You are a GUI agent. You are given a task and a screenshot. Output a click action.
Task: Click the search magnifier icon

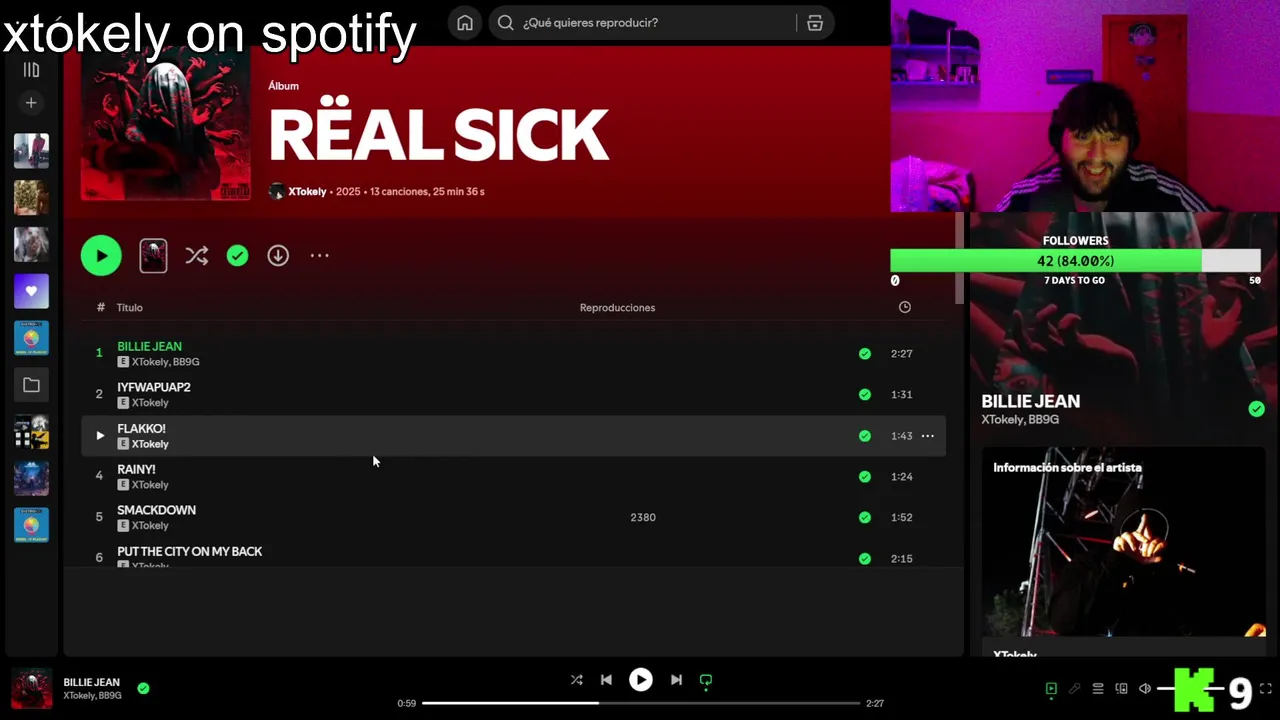[x=506, y=23]
